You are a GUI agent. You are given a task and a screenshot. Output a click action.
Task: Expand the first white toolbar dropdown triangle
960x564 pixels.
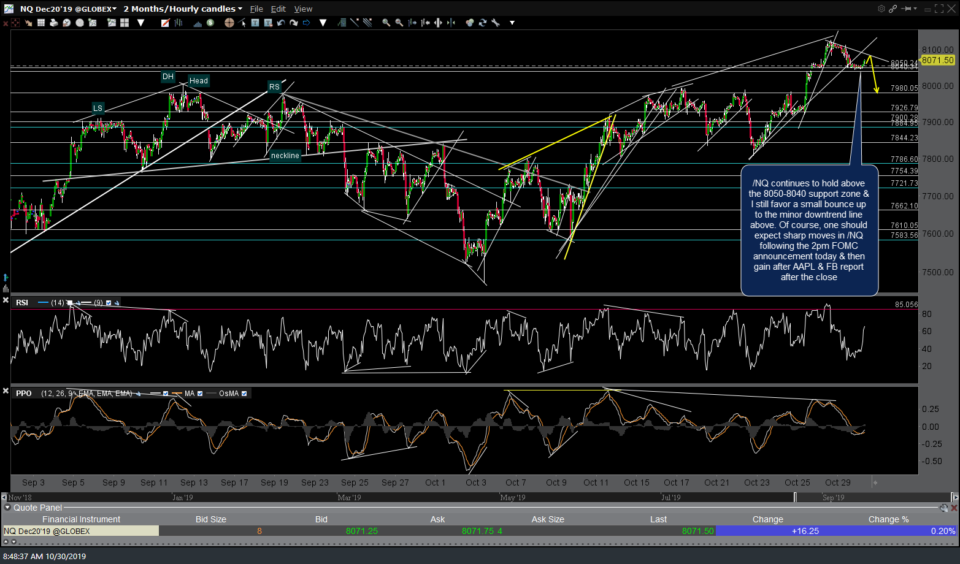click(x=141, y=23)
